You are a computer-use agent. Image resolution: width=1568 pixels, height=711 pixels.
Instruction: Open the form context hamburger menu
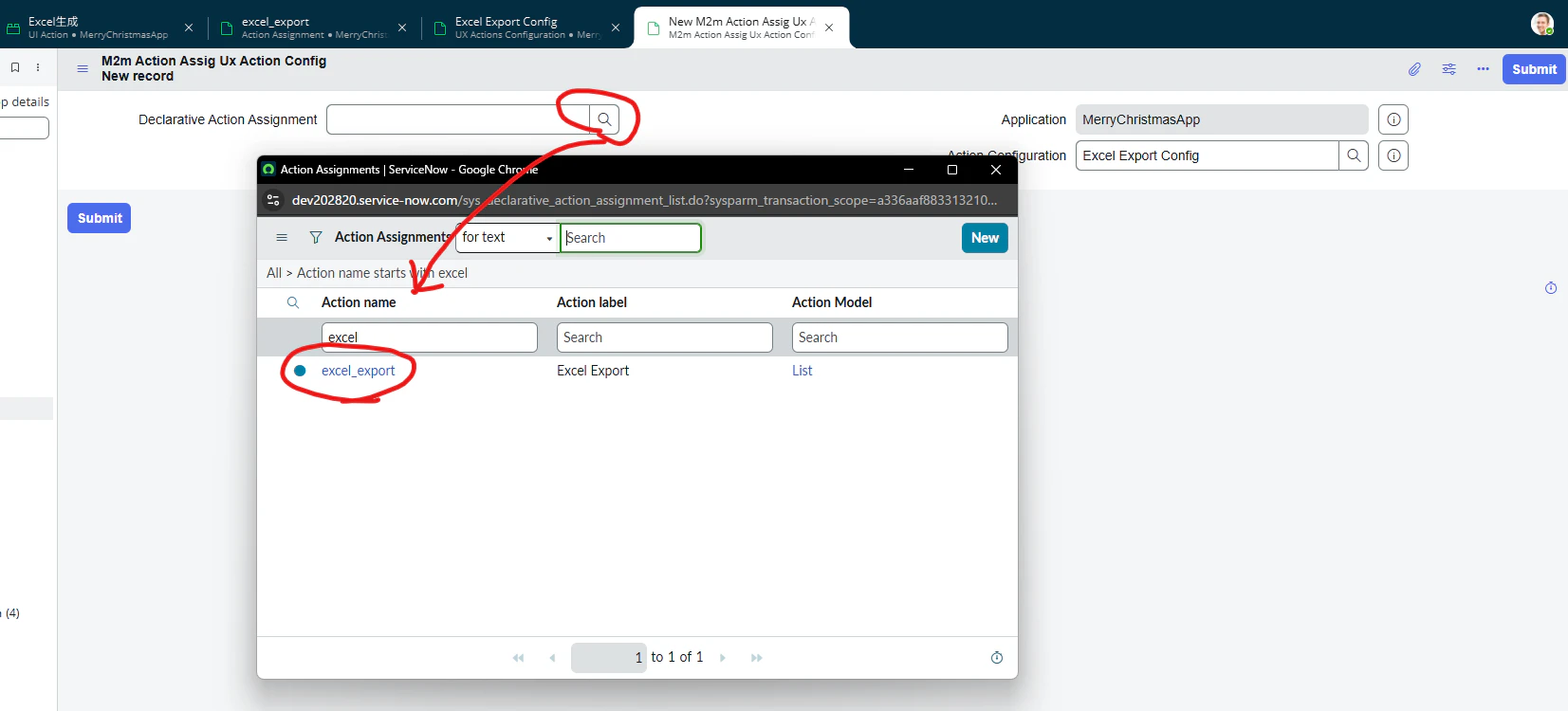(83, 68)
